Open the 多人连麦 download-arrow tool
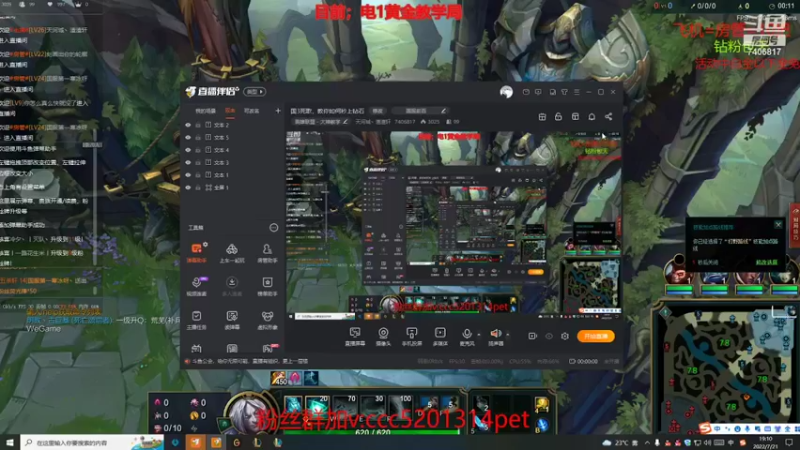Viewport: 800px width, 450px height. pos(232,286)
